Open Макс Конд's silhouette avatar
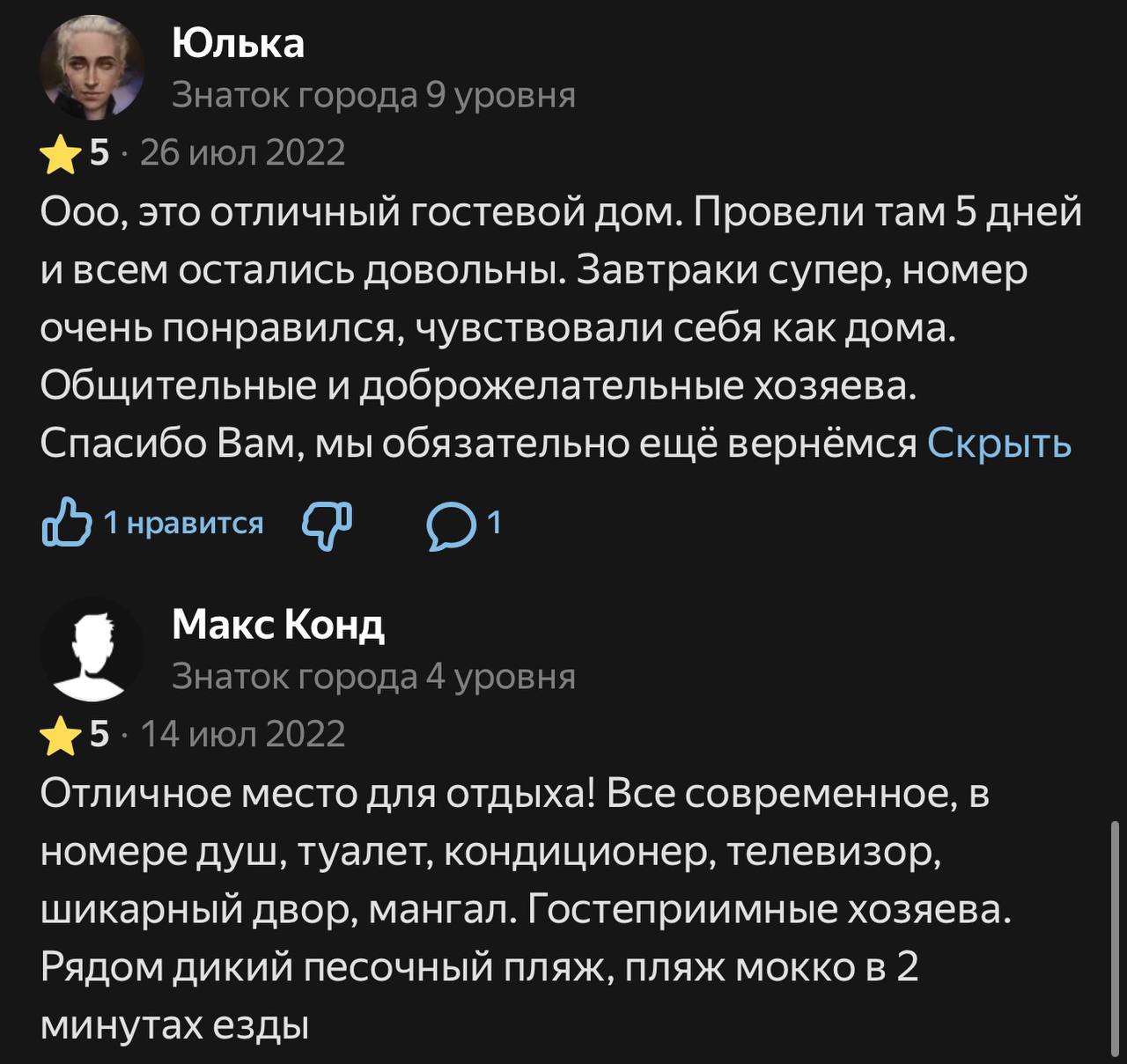1127x1064 pixels. [92, 649]
